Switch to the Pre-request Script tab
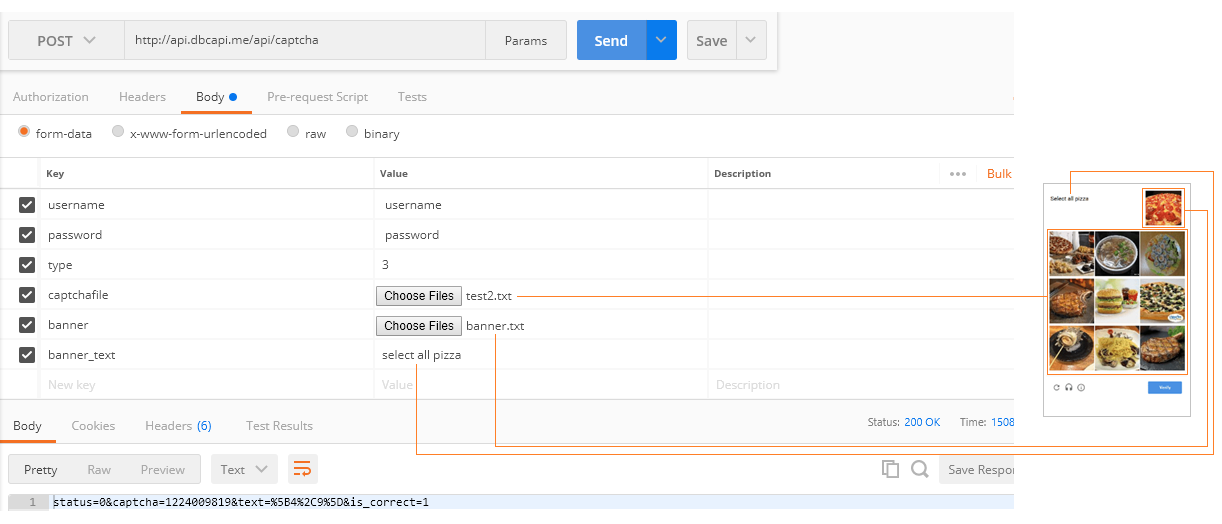The height and width of the screenshot is (524, 1222). click(x=317, y=97)
